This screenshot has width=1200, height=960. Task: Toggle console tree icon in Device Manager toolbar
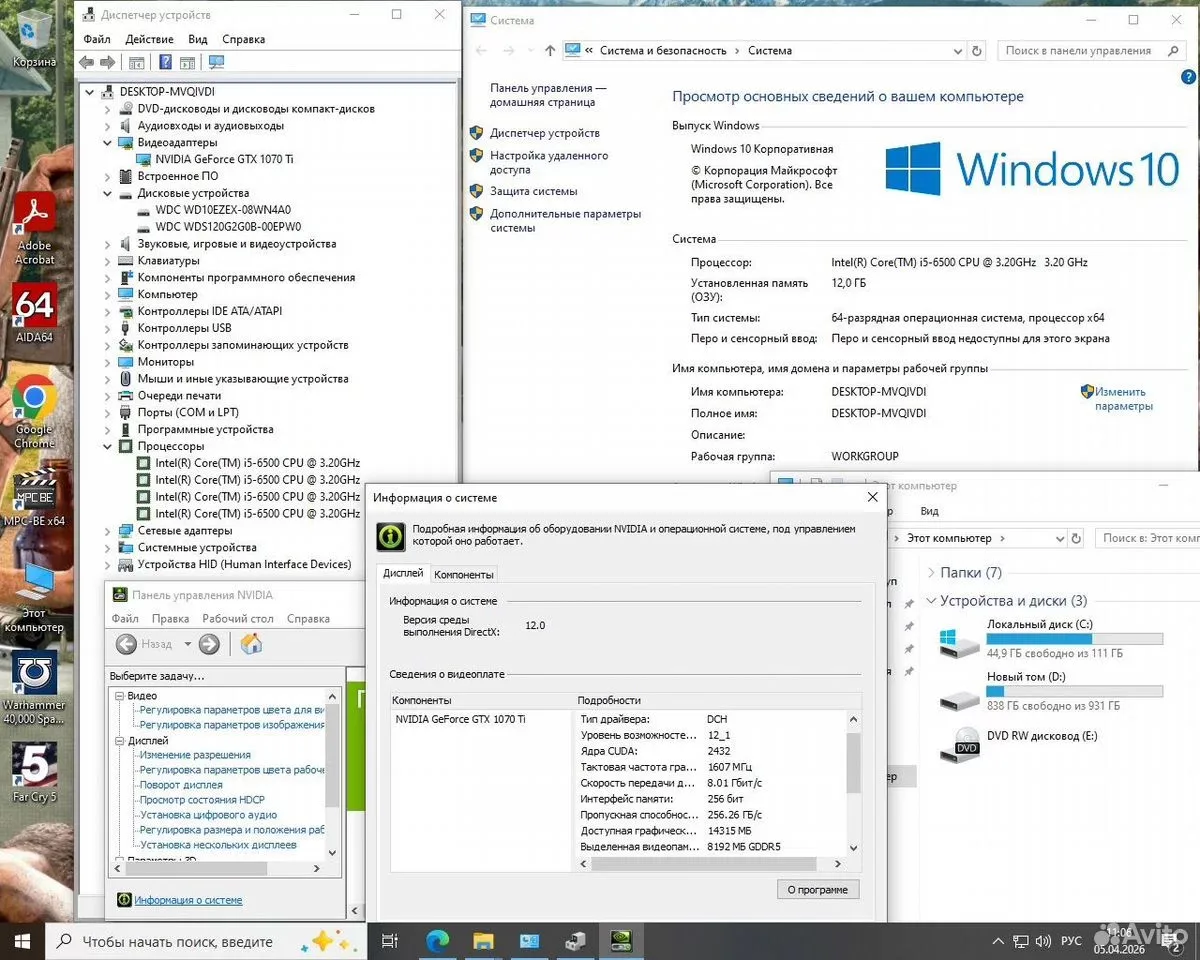[137, 62]
